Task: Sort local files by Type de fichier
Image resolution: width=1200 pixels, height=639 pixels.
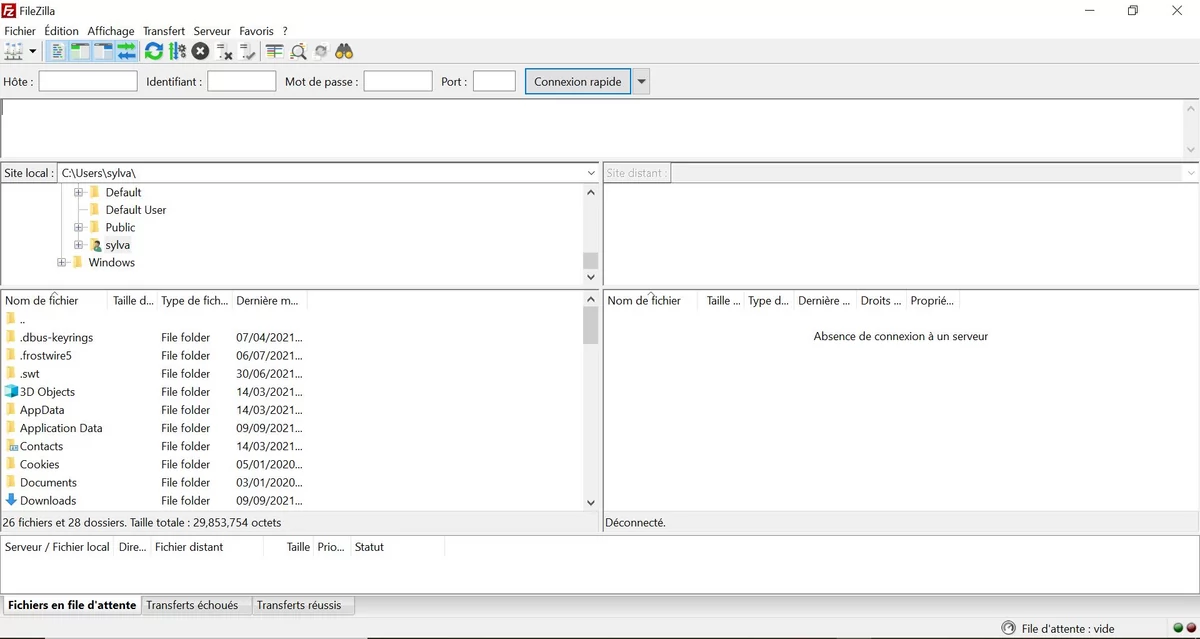Action: pyautogui.click(x=194, y=300)
